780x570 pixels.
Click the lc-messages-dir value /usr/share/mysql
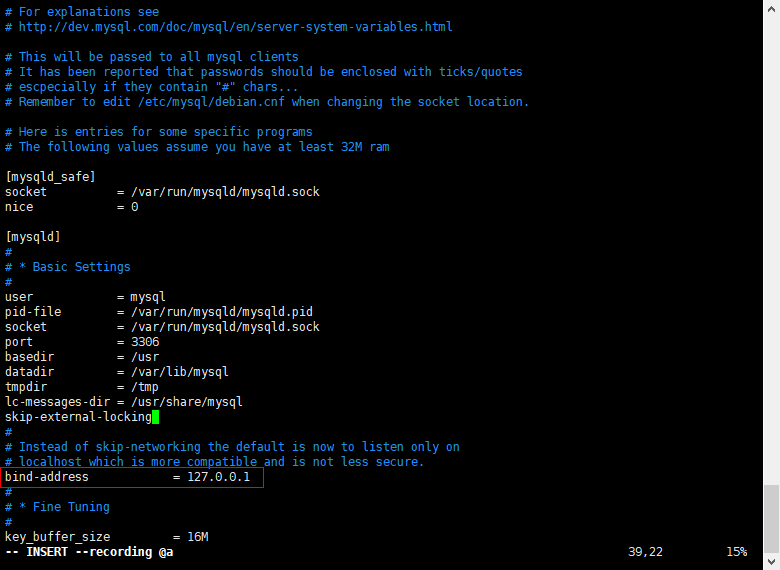click(x=187, y=402)
